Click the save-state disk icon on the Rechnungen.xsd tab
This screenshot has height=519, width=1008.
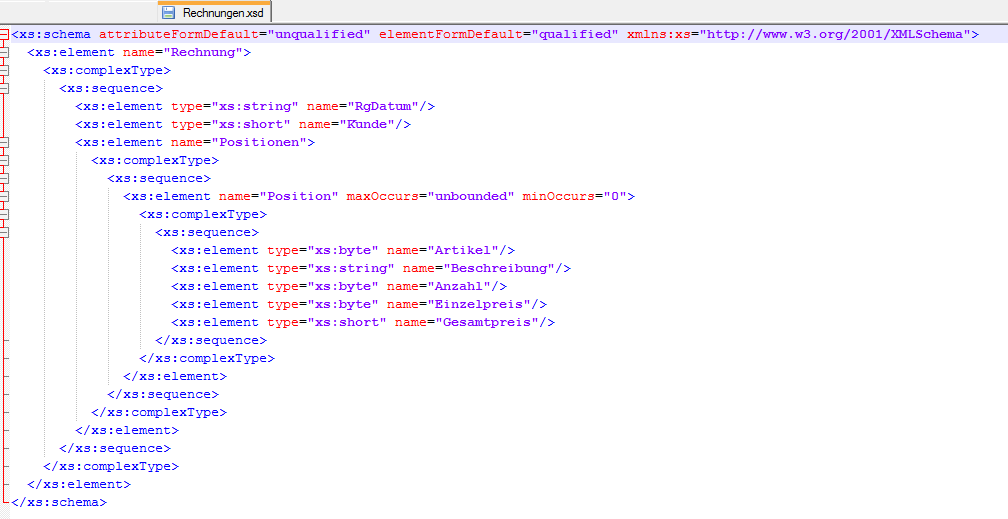tap(168, 12)
